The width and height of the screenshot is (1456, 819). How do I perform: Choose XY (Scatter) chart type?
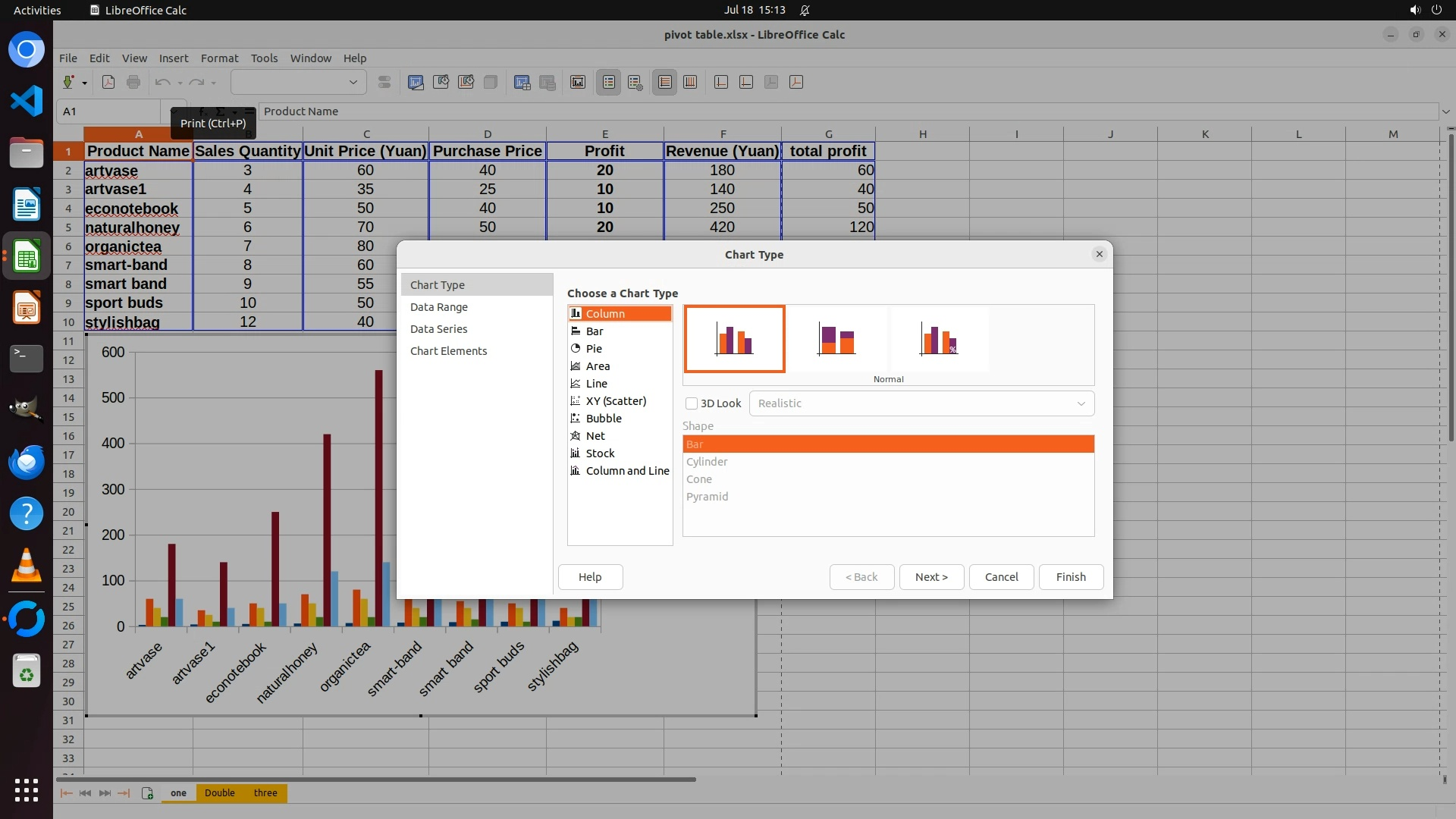tap(615, 401)
